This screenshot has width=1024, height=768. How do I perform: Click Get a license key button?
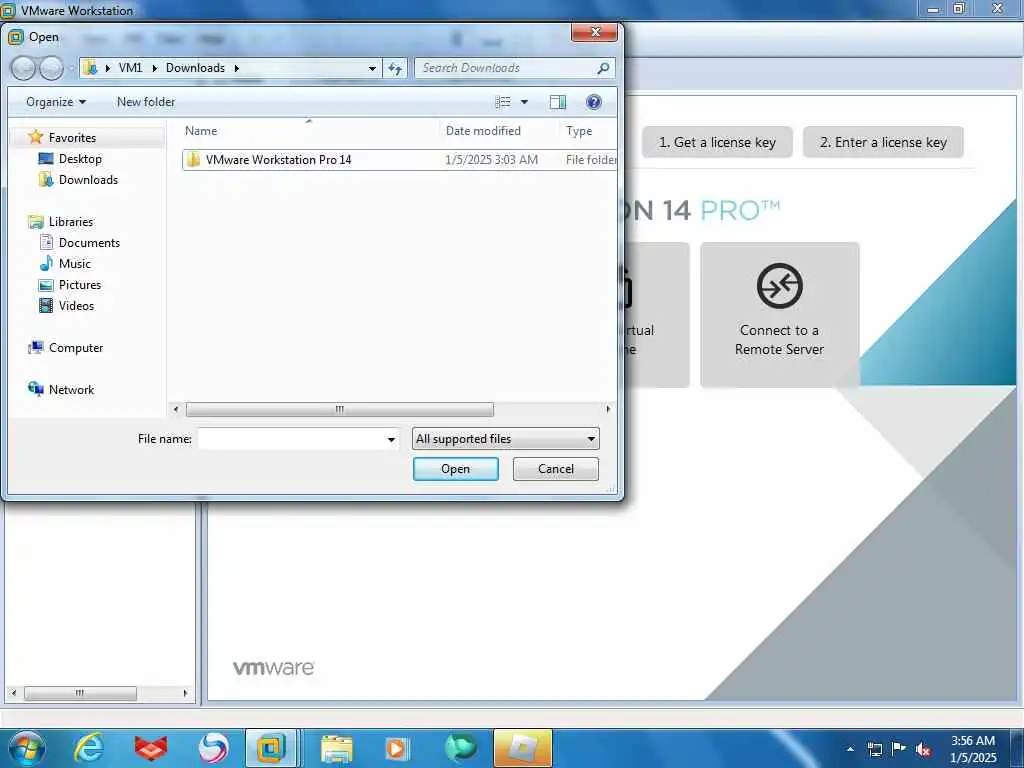pos(717,142)
